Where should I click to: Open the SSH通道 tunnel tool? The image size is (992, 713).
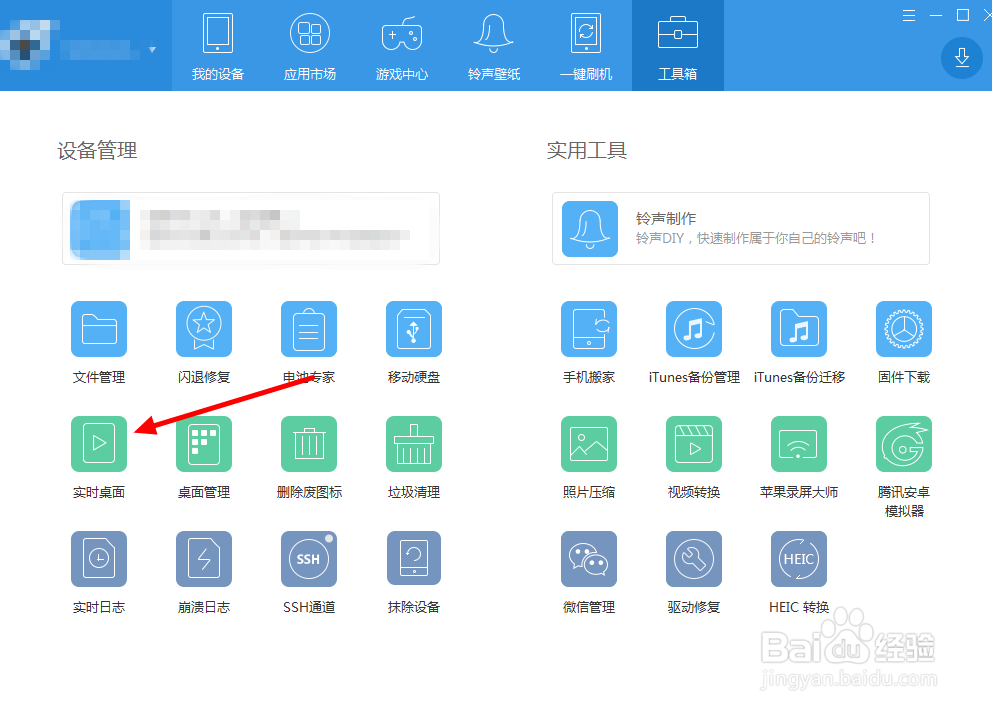309,559
